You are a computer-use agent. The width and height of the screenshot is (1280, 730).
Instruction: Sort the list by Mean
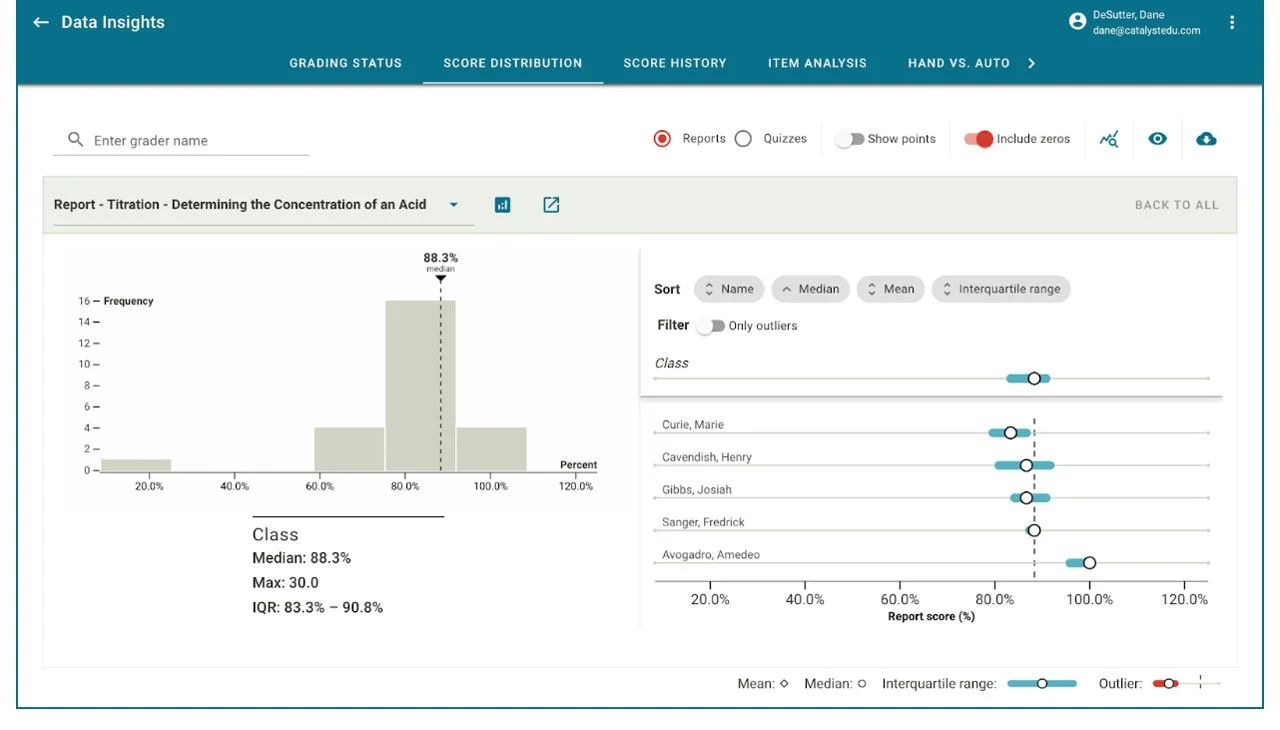point(890,289)
